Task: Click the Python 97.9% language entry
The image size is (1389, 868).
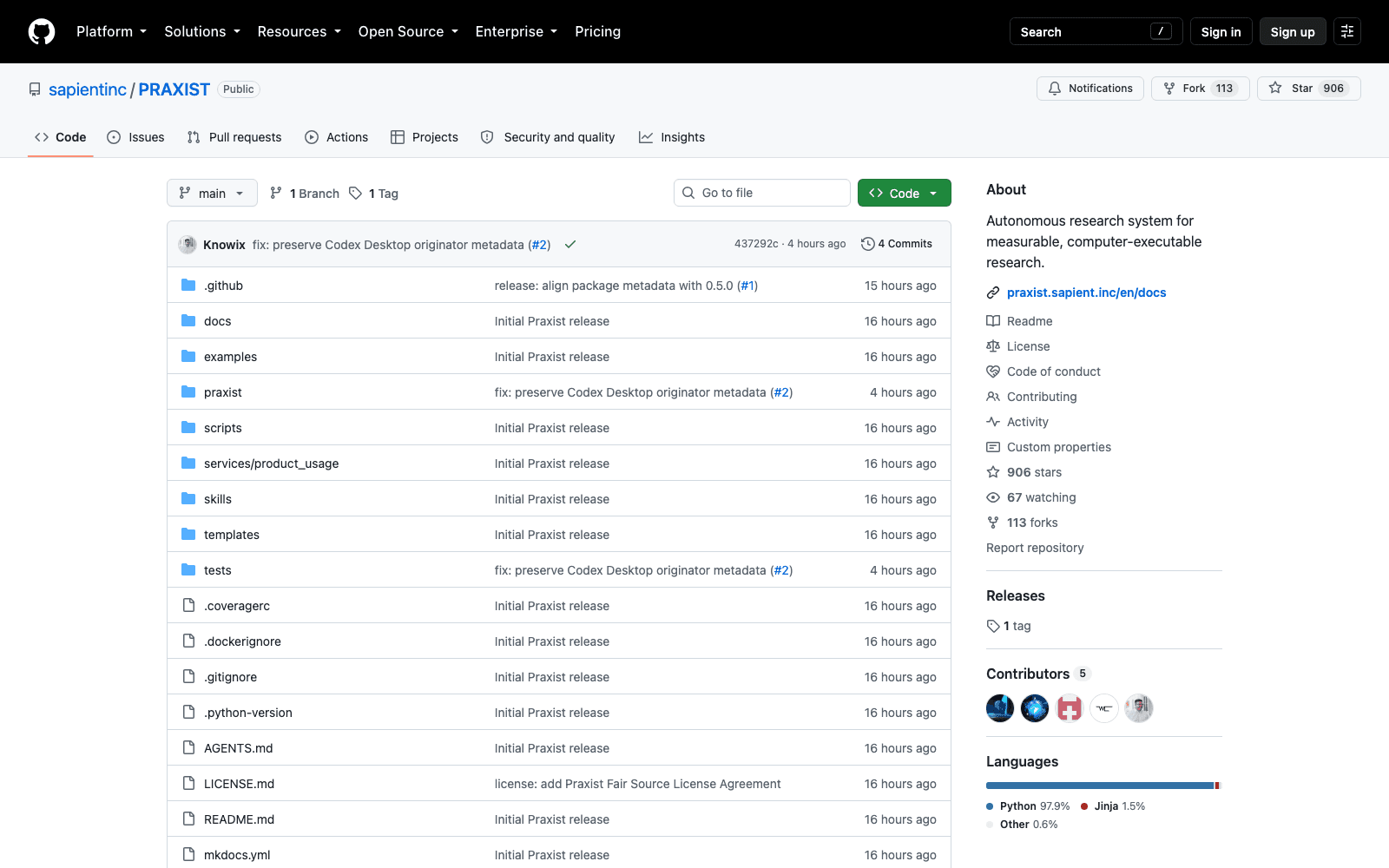Action: [x=1028, y=806]
